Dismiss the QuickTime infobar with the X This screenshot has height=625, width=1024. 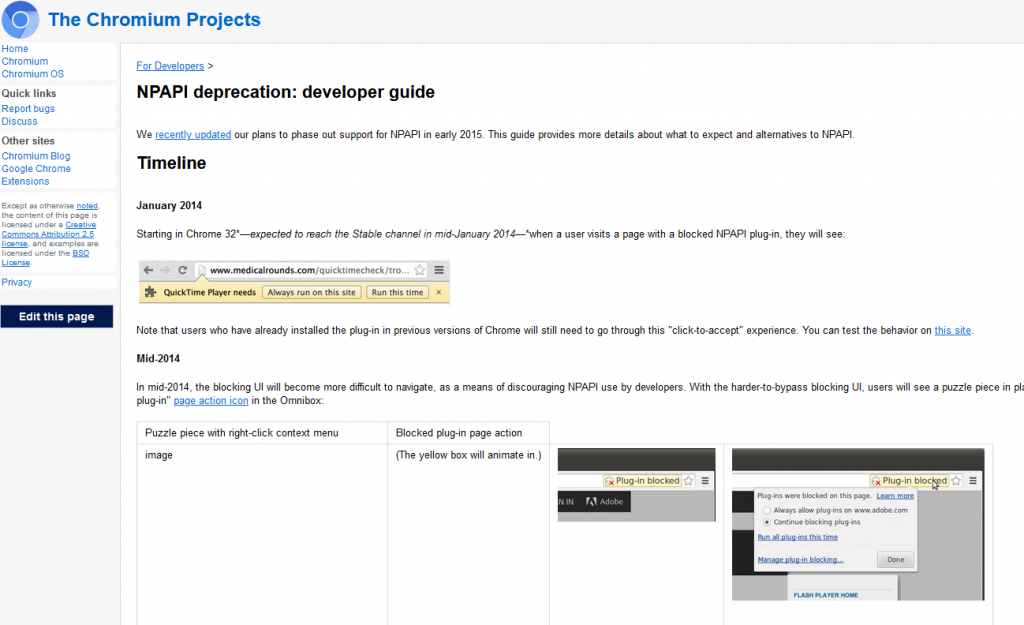click(x=438, y=292)
